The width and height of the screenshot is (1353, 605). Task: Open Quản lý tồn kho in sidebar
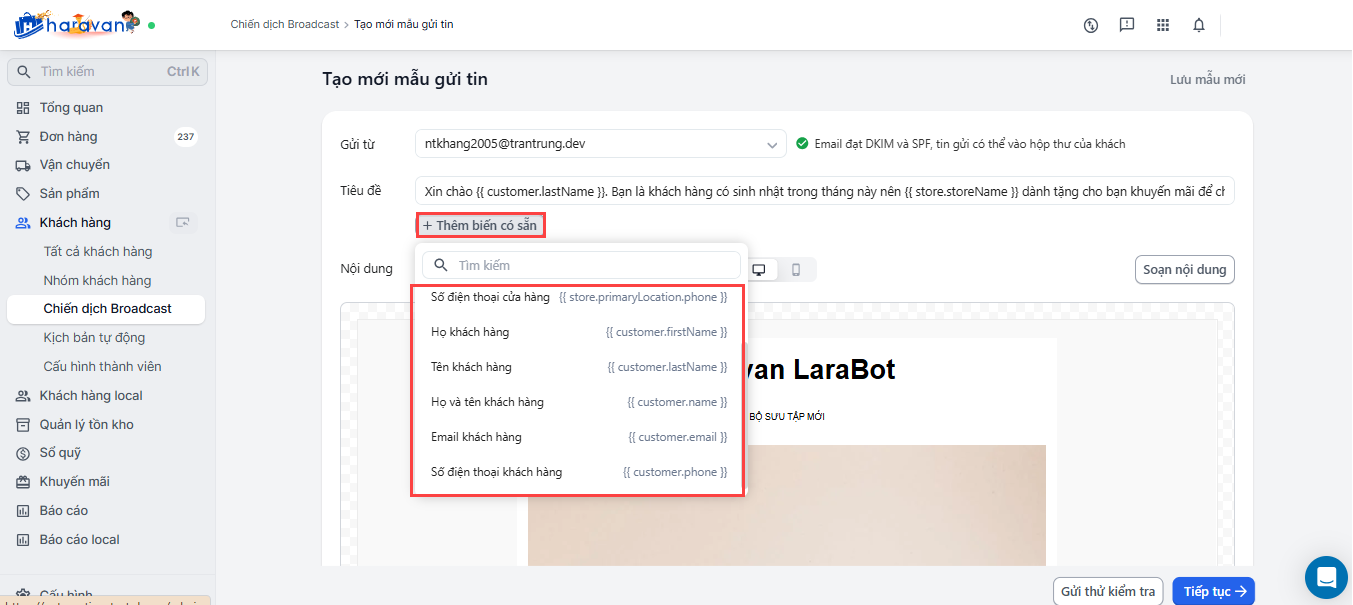(87, 425)
